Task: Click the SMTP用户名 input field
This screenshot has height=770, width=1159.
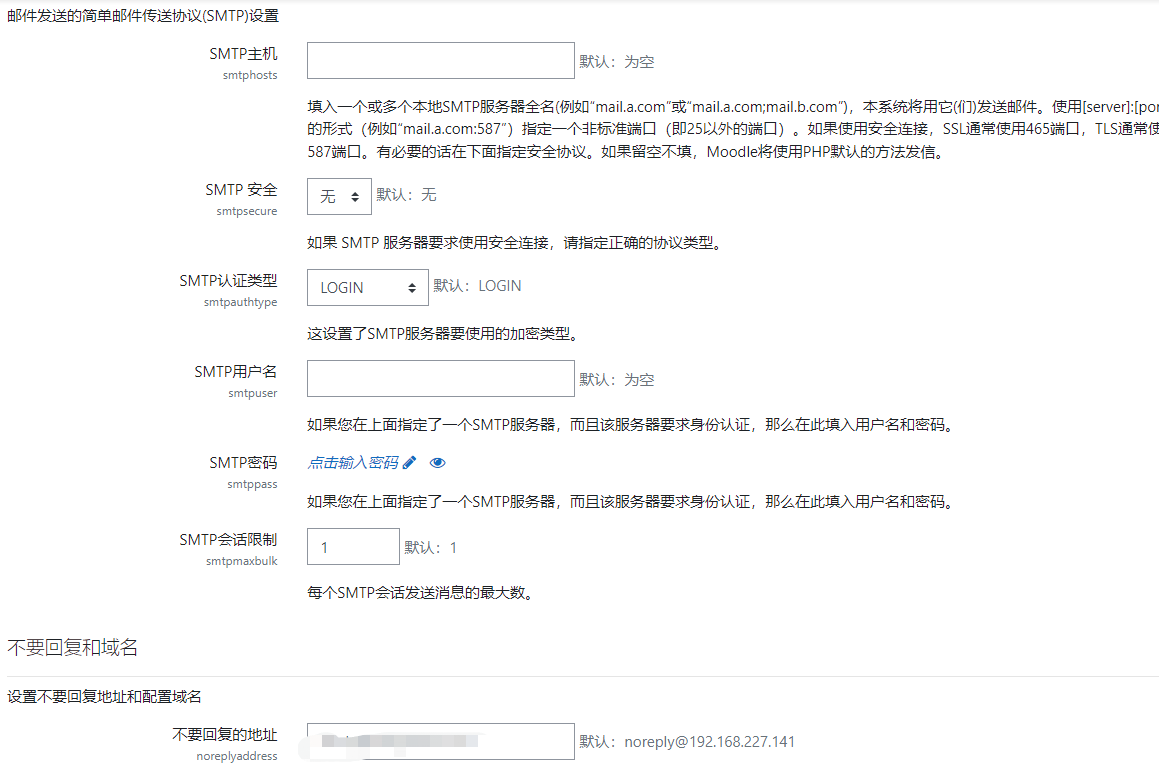Action: 440,378
